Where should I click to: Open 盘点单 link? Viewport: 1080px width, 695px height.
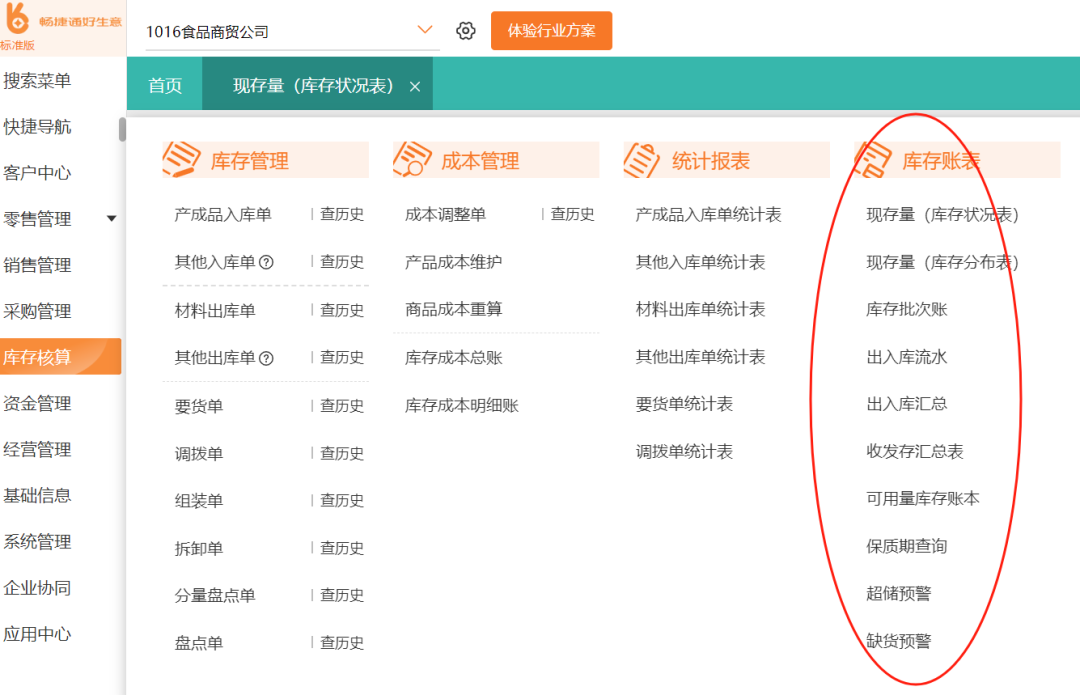point(199,643)
